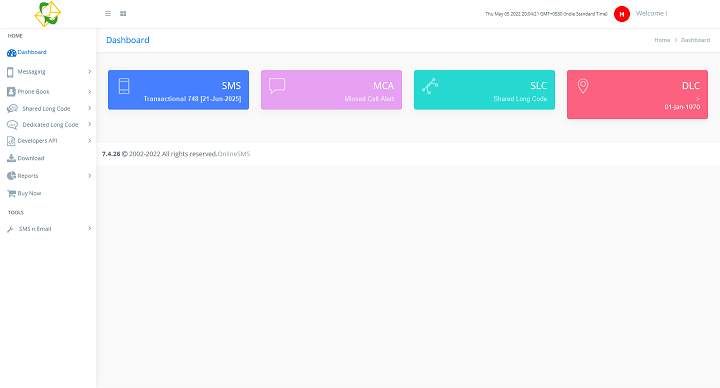Expand the Reports chevron
This screenshot has height=388, width=720.
(90, 176)
